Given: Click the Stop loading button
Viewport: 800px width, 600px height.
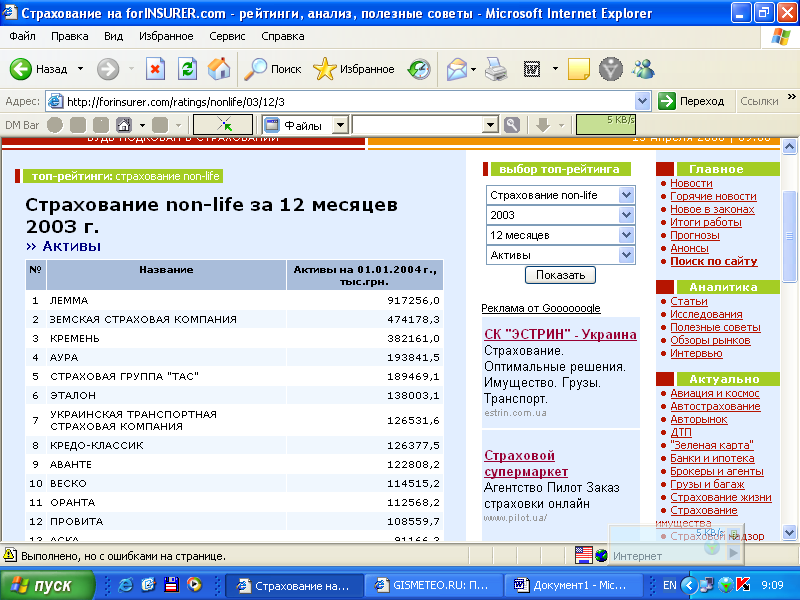Looking at the screenshot, I should (x=155, y=69).
